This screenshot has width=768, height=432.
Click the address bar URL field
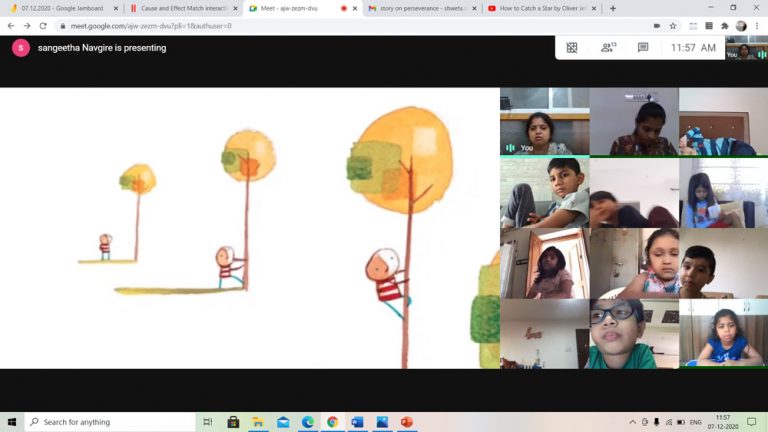(x=353, y=26)
